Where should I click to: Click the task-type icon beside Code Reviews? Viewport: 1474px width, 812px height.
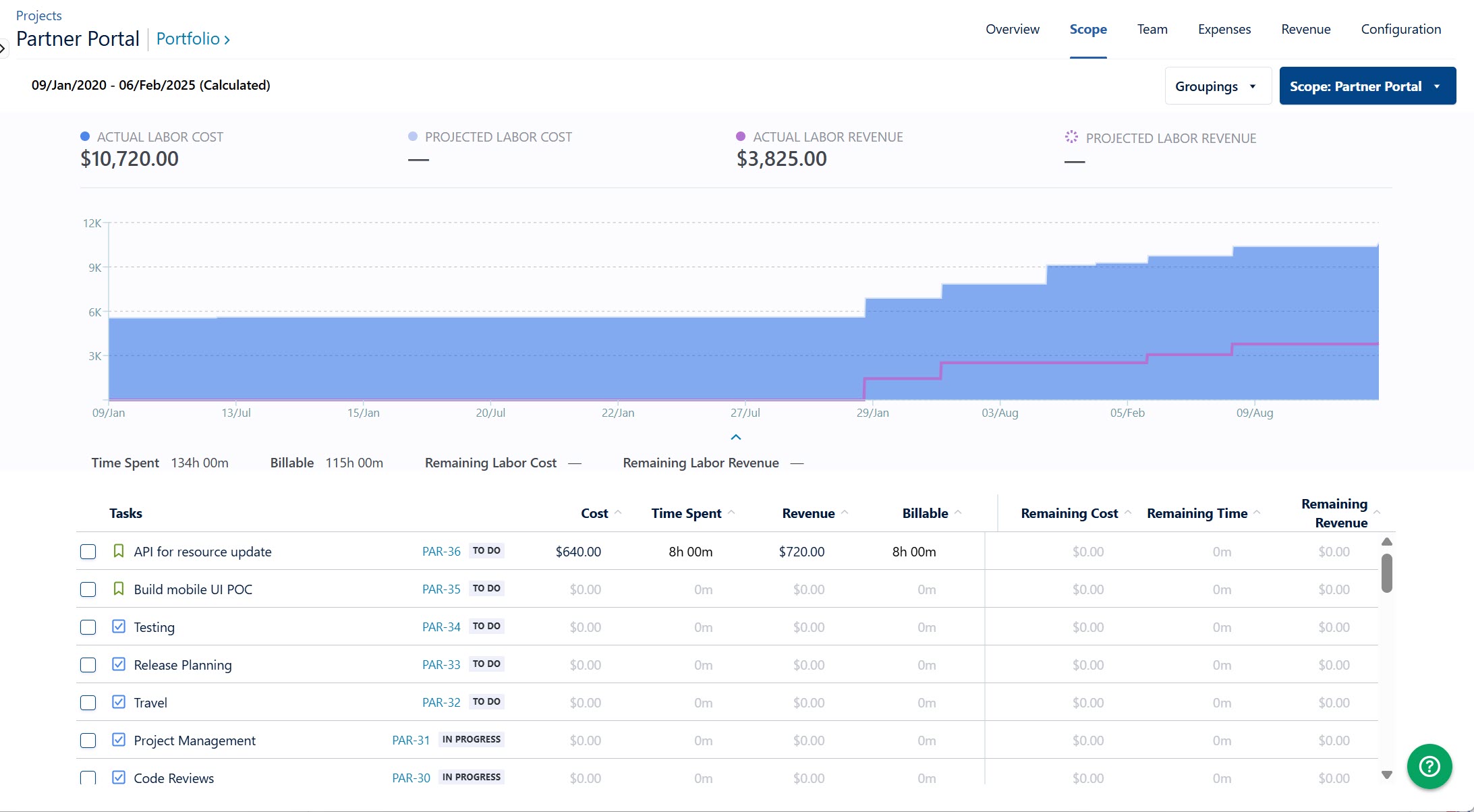[x=119, y=778]
